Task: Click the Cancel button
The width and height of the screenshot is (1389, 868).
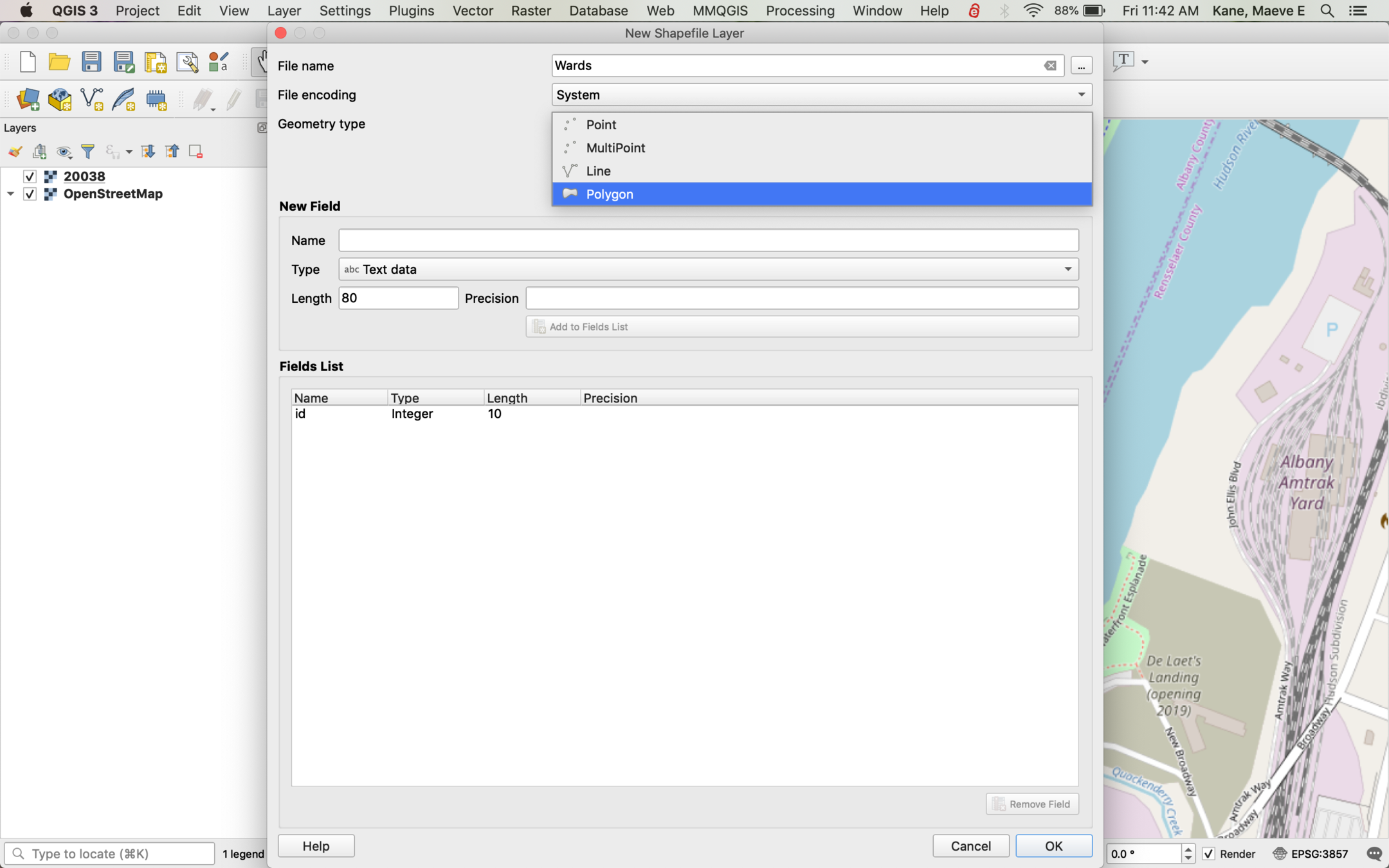Action: [x=970, y=845]
